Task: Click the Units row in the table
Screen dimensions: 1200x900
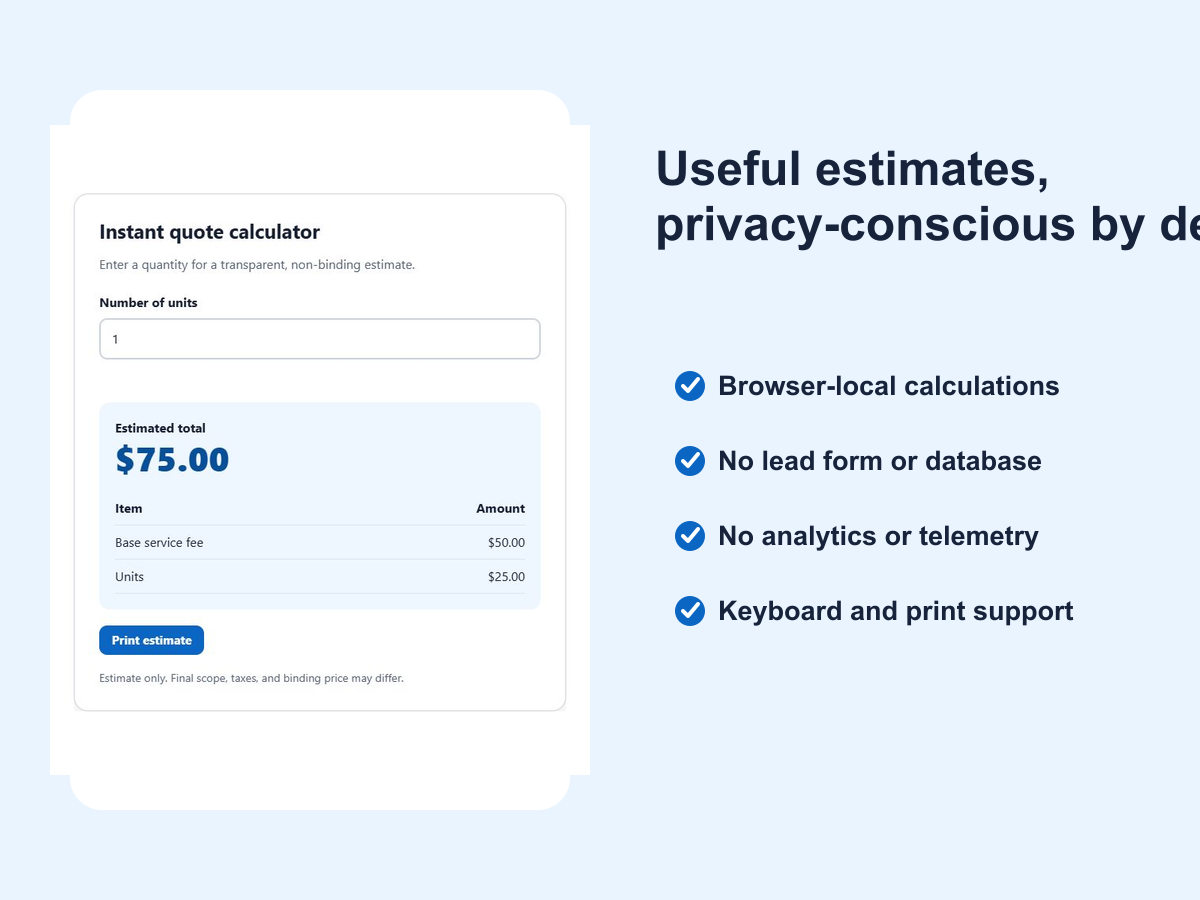Action: point(320,577)
